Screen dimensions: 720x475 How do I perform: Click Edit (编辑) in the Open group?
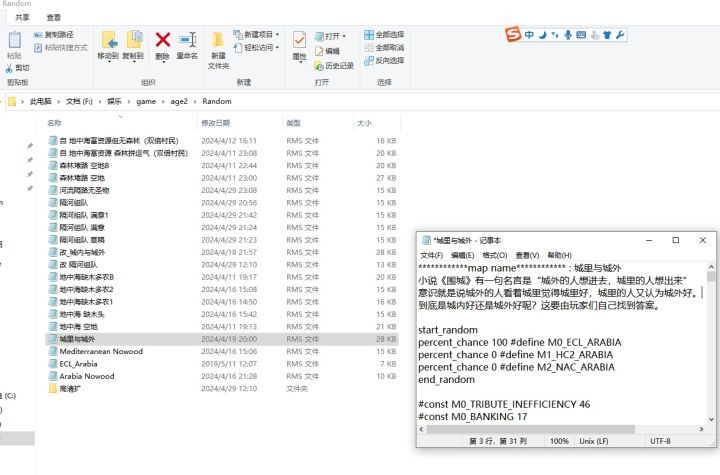(327, 51)
